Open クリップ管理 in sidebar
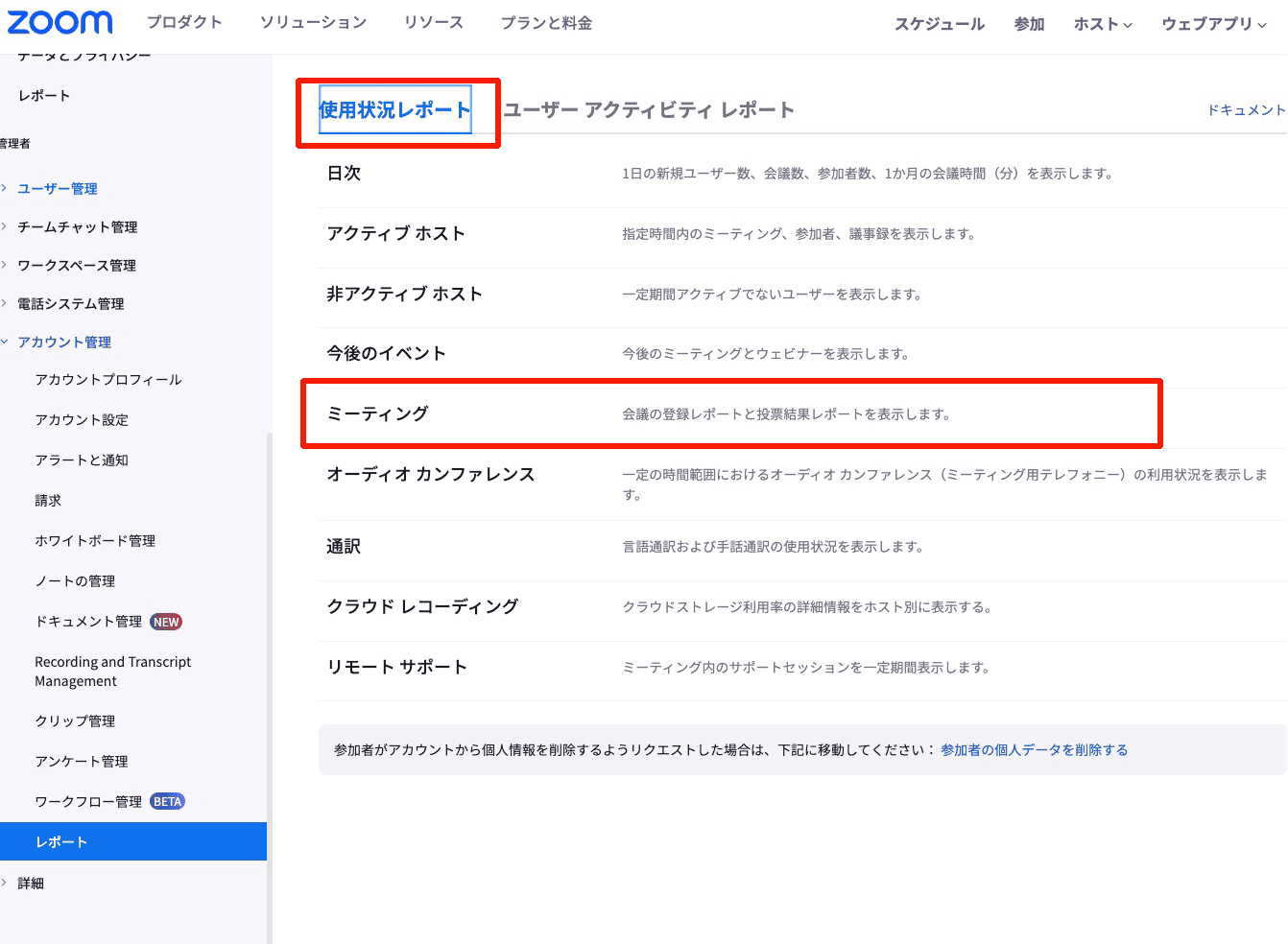1288x944 pixels. coord(75,721)
